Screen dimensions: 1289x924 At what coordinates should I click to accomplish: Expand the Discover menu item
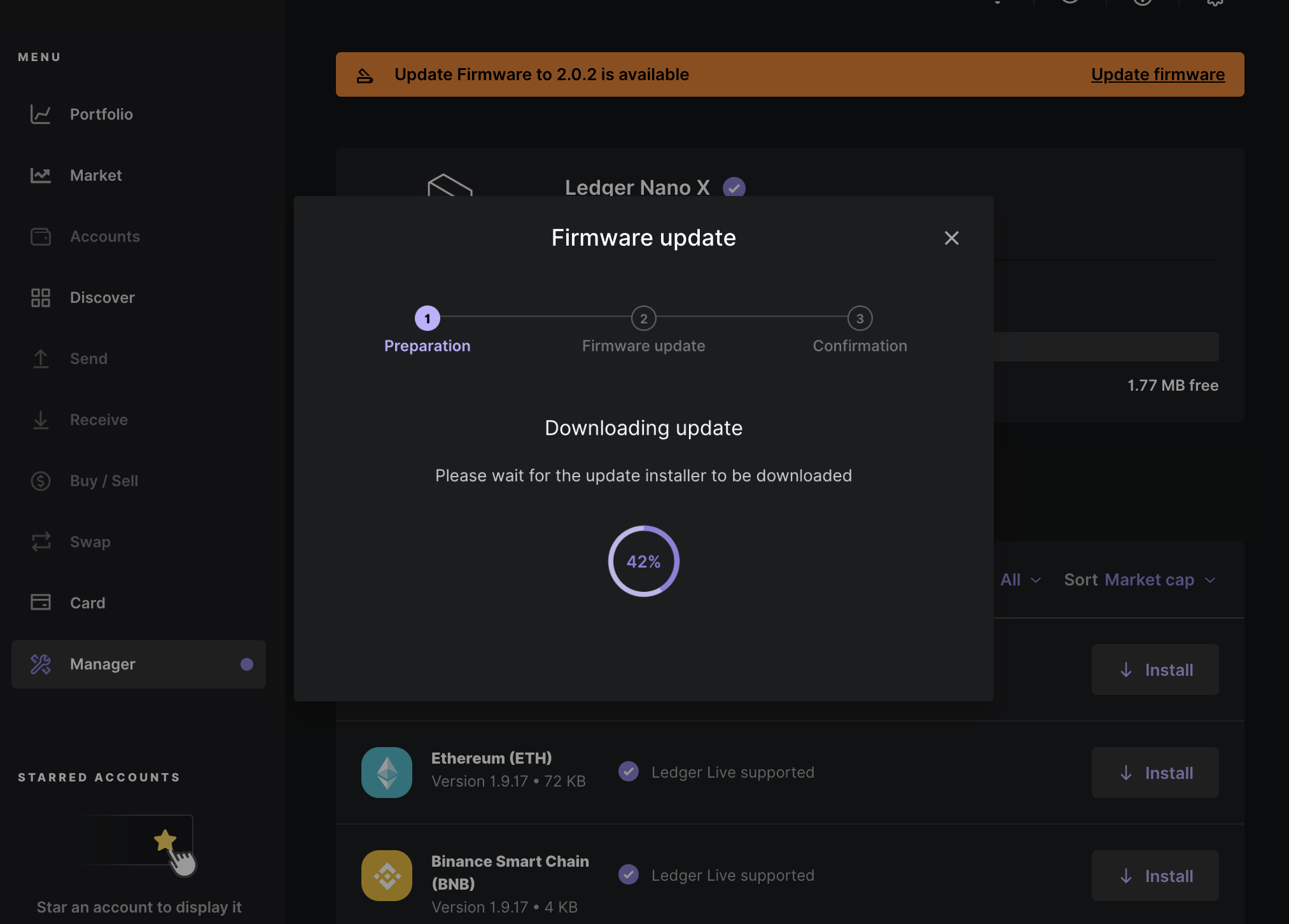pyautogui.click(x=102, y=296)
